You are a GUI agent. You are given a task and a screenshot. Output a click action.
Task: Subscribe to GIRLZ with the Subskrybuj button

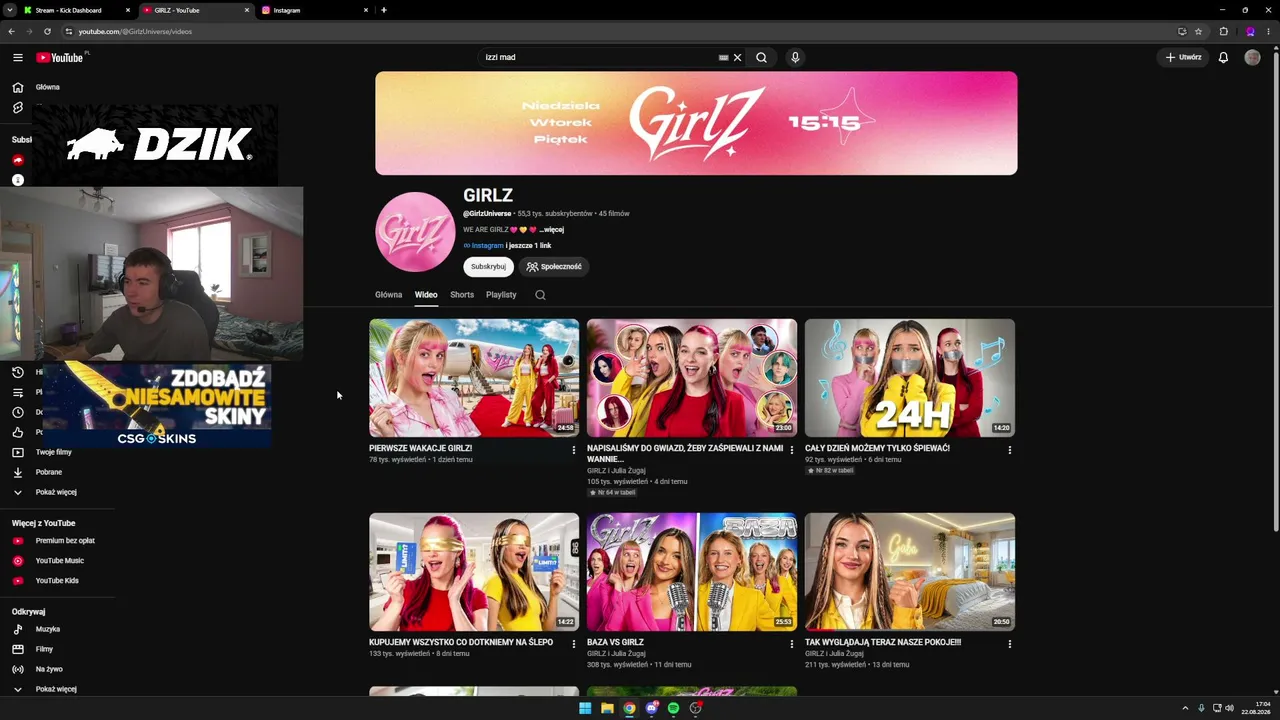click(x=488, y=267)
